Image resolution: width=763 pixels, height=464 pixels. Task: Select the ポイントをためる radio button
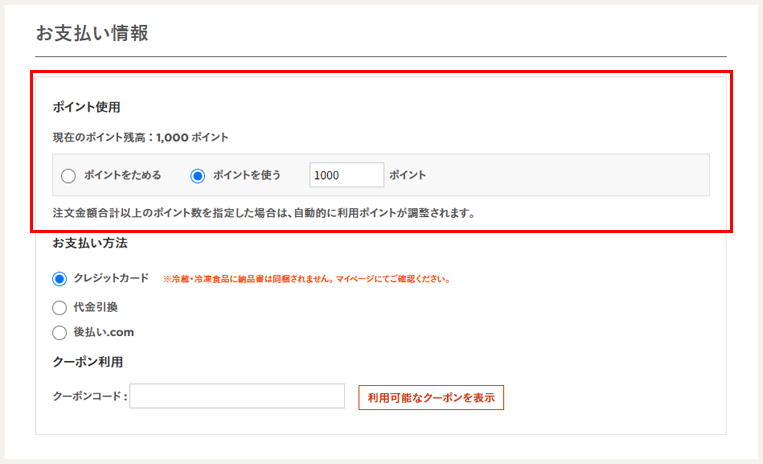click(68, 176)
